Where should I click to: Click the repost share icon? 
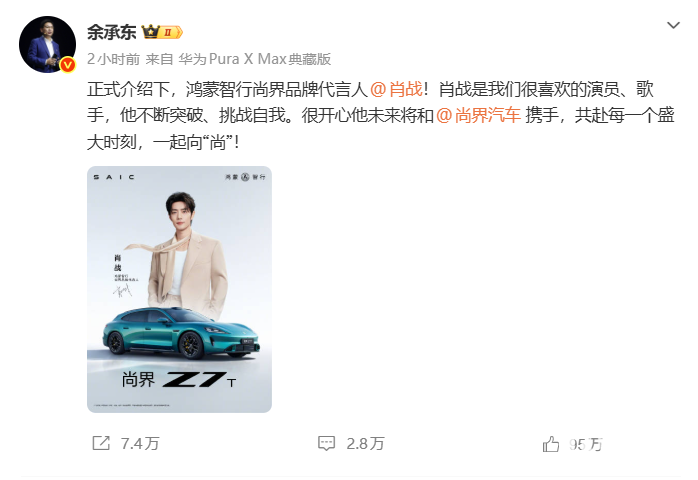[x=101, y=443]
